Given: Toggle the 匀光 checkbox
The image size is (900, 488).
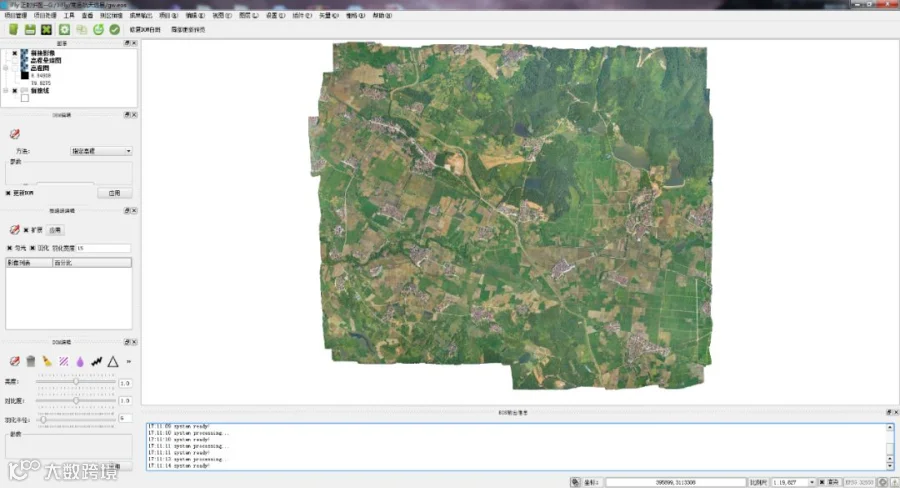Looking at the screenshot, I should 9,248.
